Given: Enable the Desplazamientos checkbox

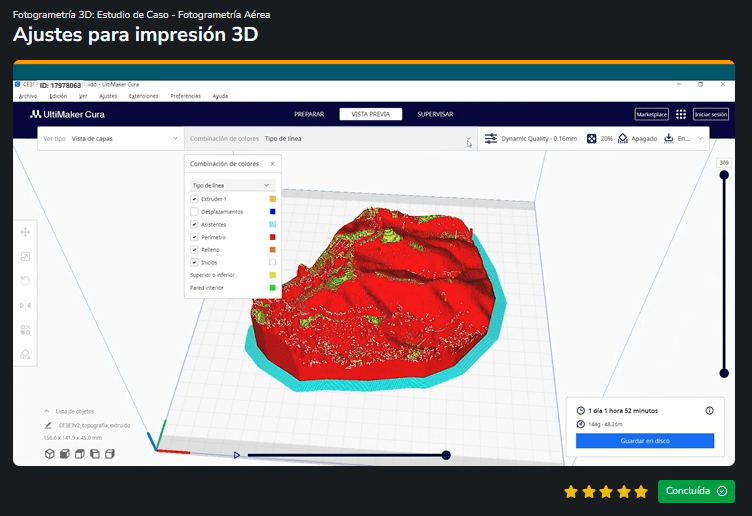Looking at the screenshot, I should [194, 211].
